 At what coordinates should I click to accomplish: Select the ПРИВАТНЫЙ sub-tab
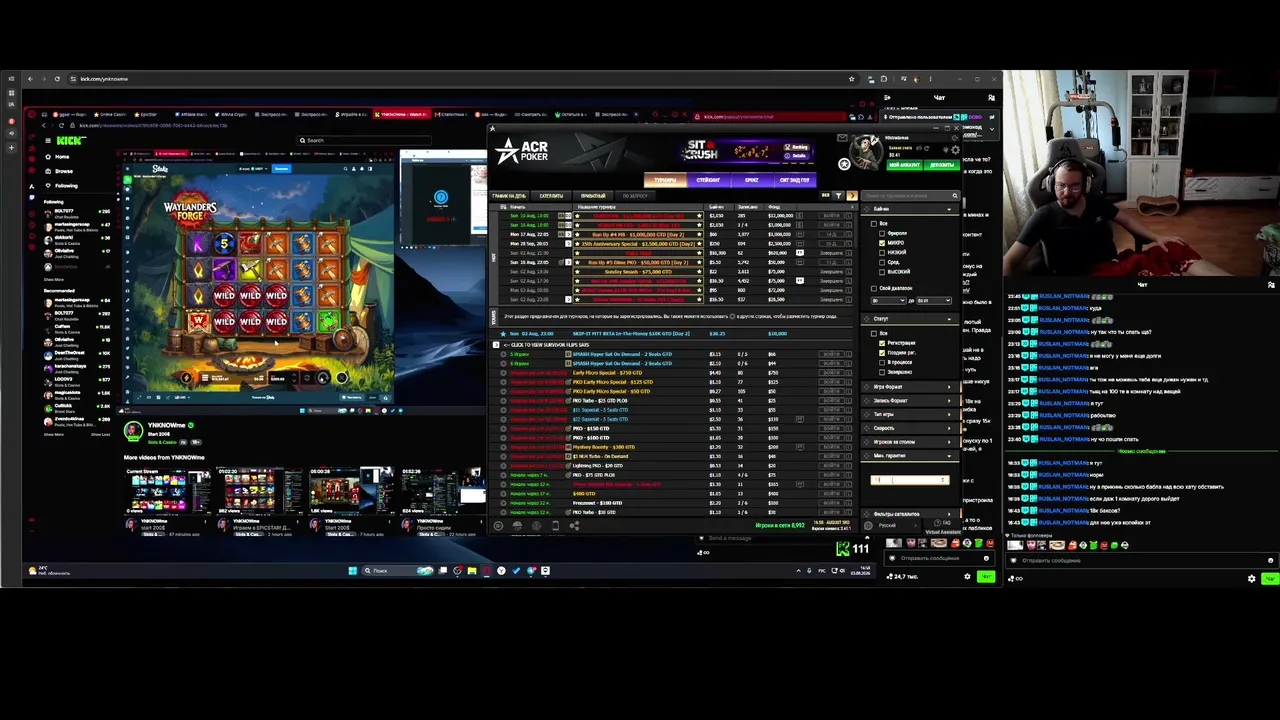593,196
